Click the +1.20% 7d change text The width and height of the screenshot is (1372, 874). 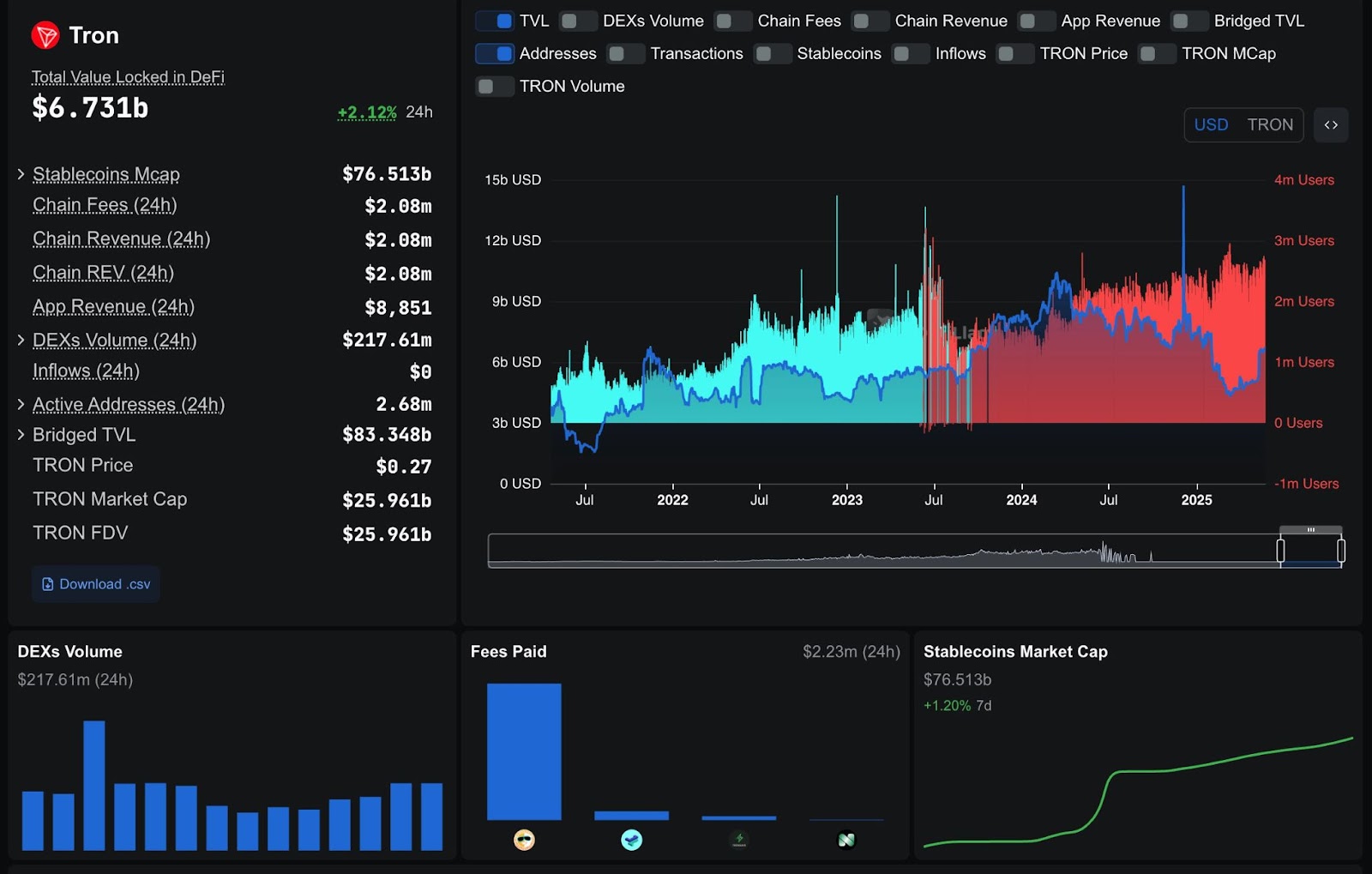pyautogui.click(x=957, y=706)
